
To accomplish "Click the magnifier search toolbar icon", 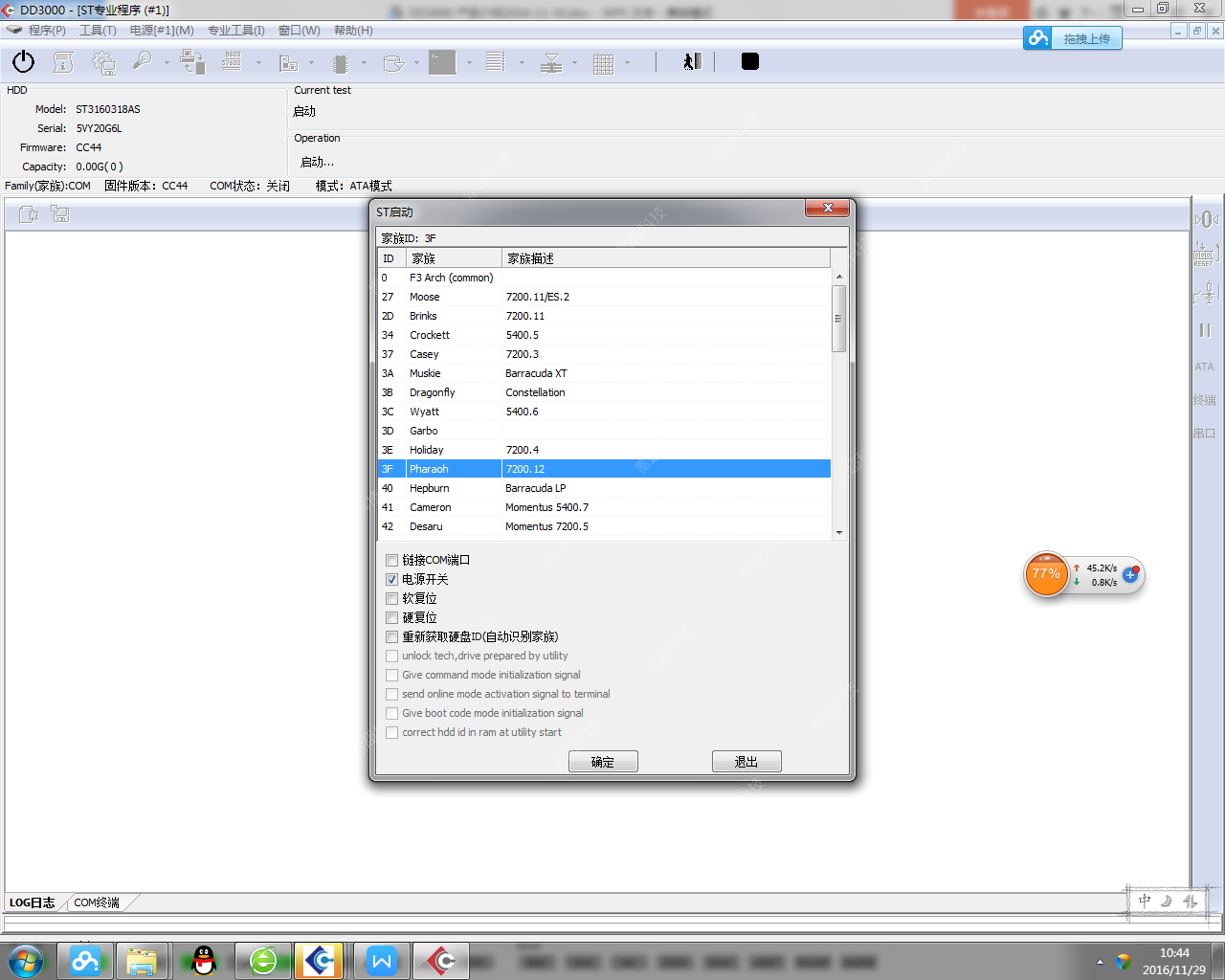I will tap(142, 61).
